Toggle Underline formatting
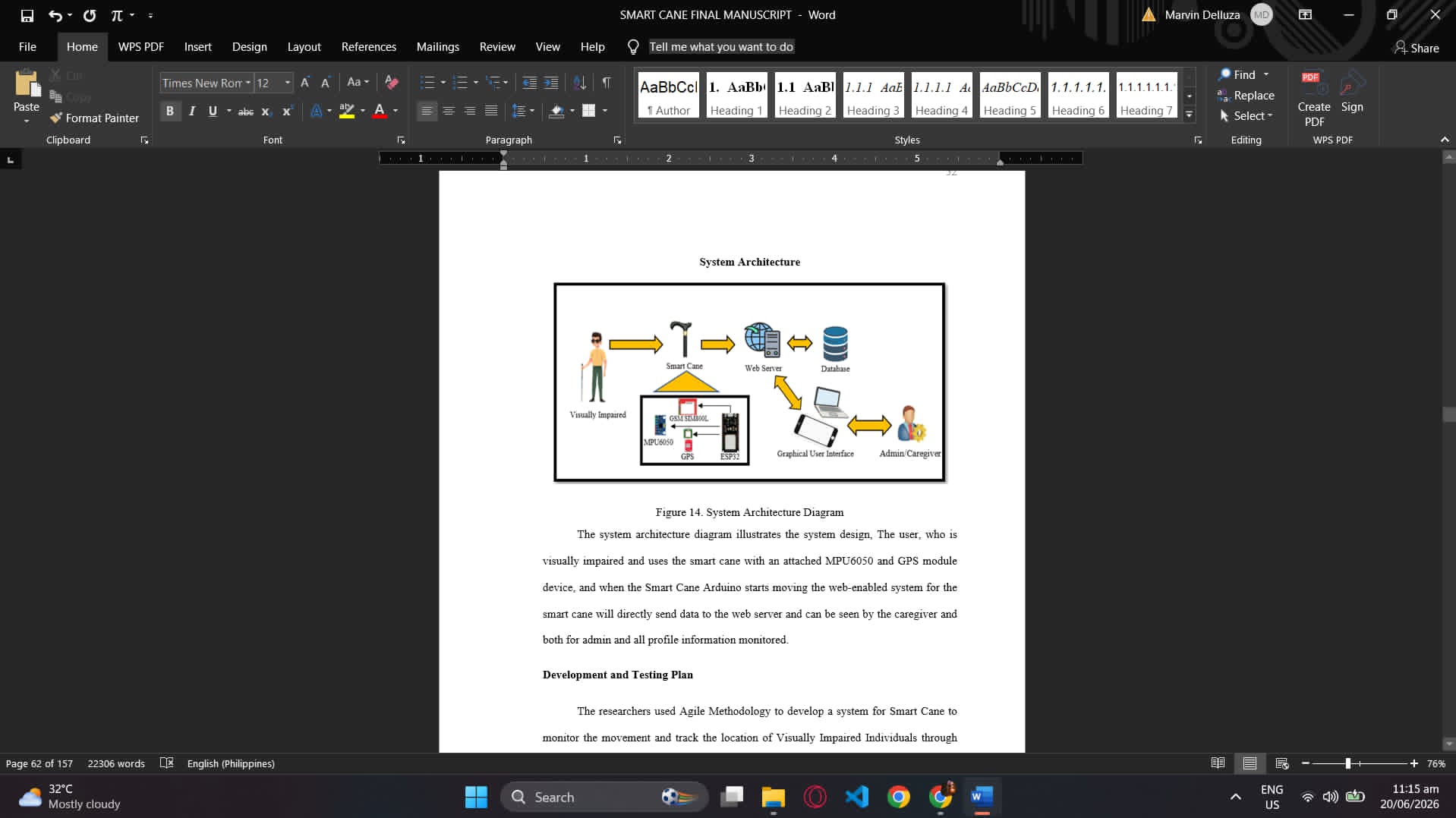The width and height of the screenshot is (1456, 818). [213, 112]
